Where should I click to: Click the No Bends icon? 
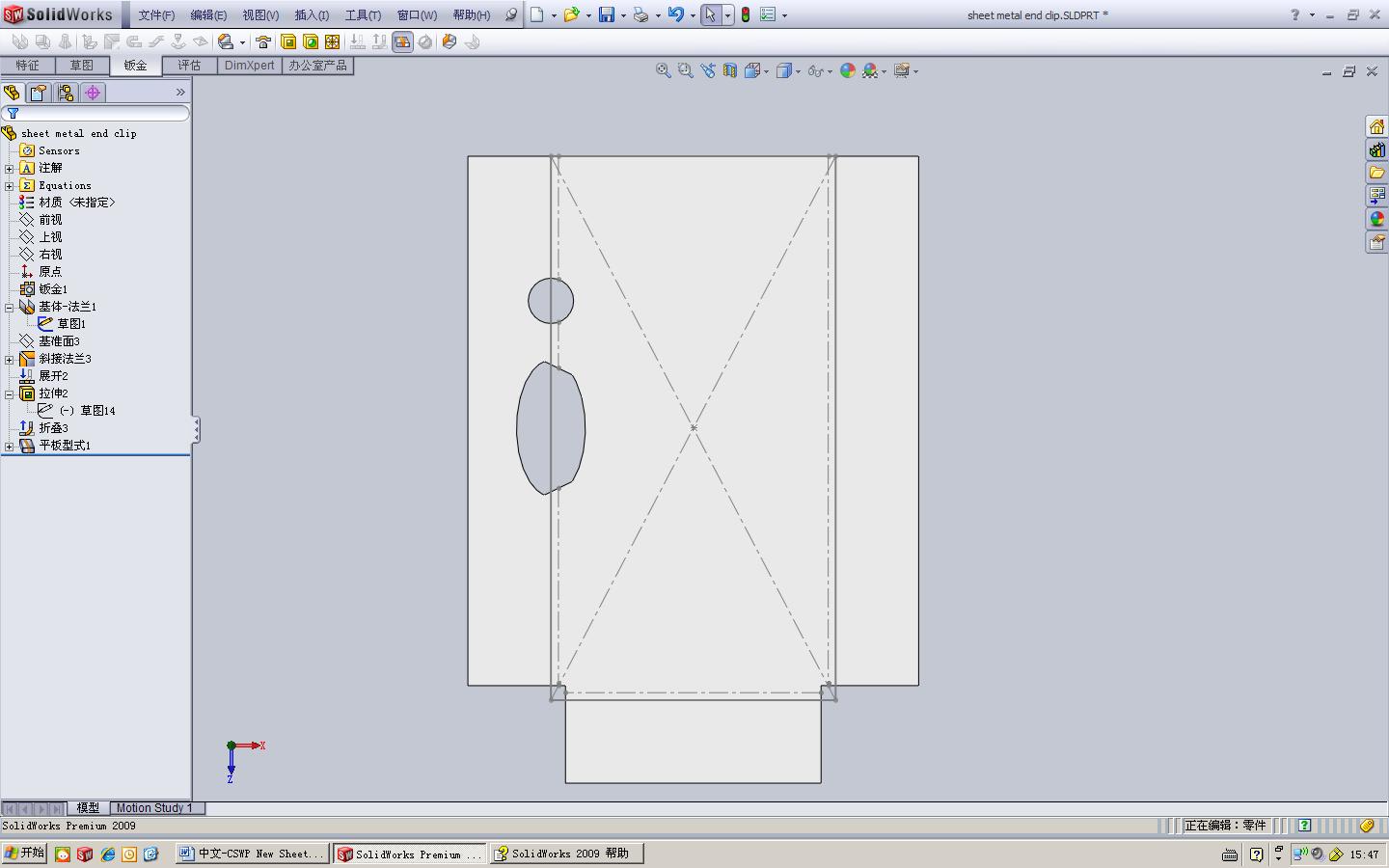point(425,41)
